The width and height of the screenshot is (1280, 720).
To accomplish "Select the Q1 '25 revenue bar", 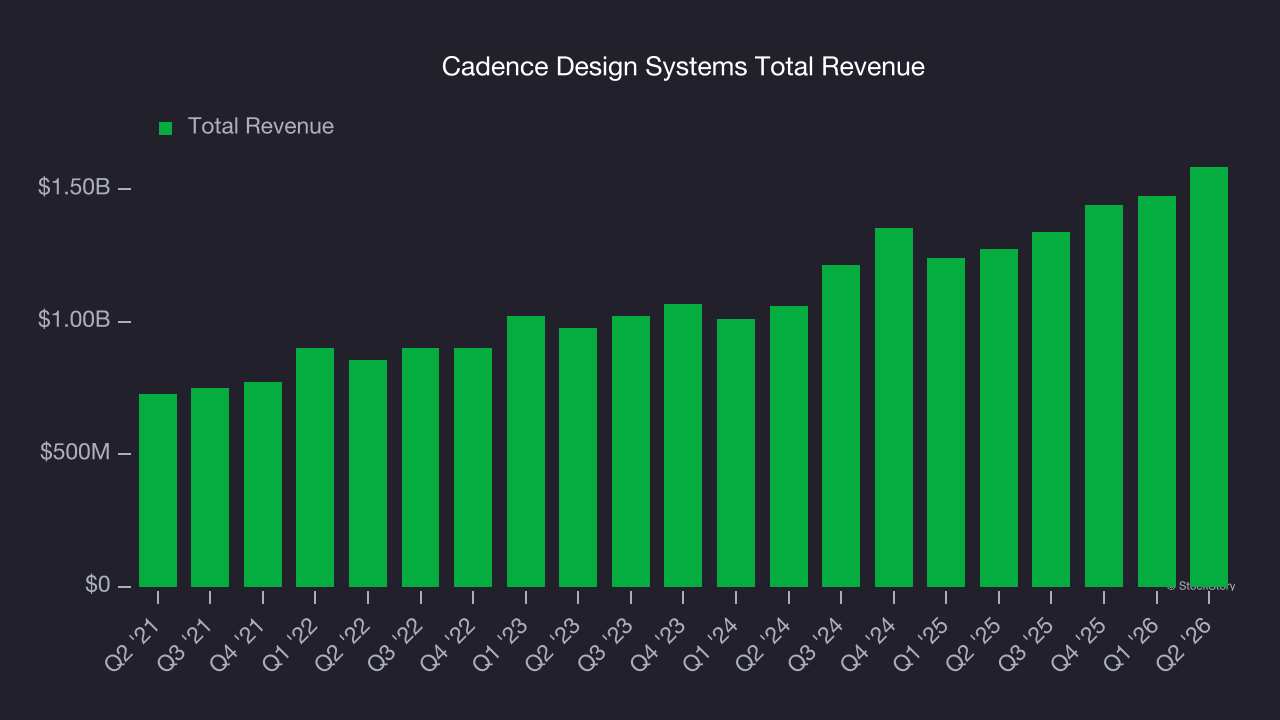I will (x=946, y=422).
